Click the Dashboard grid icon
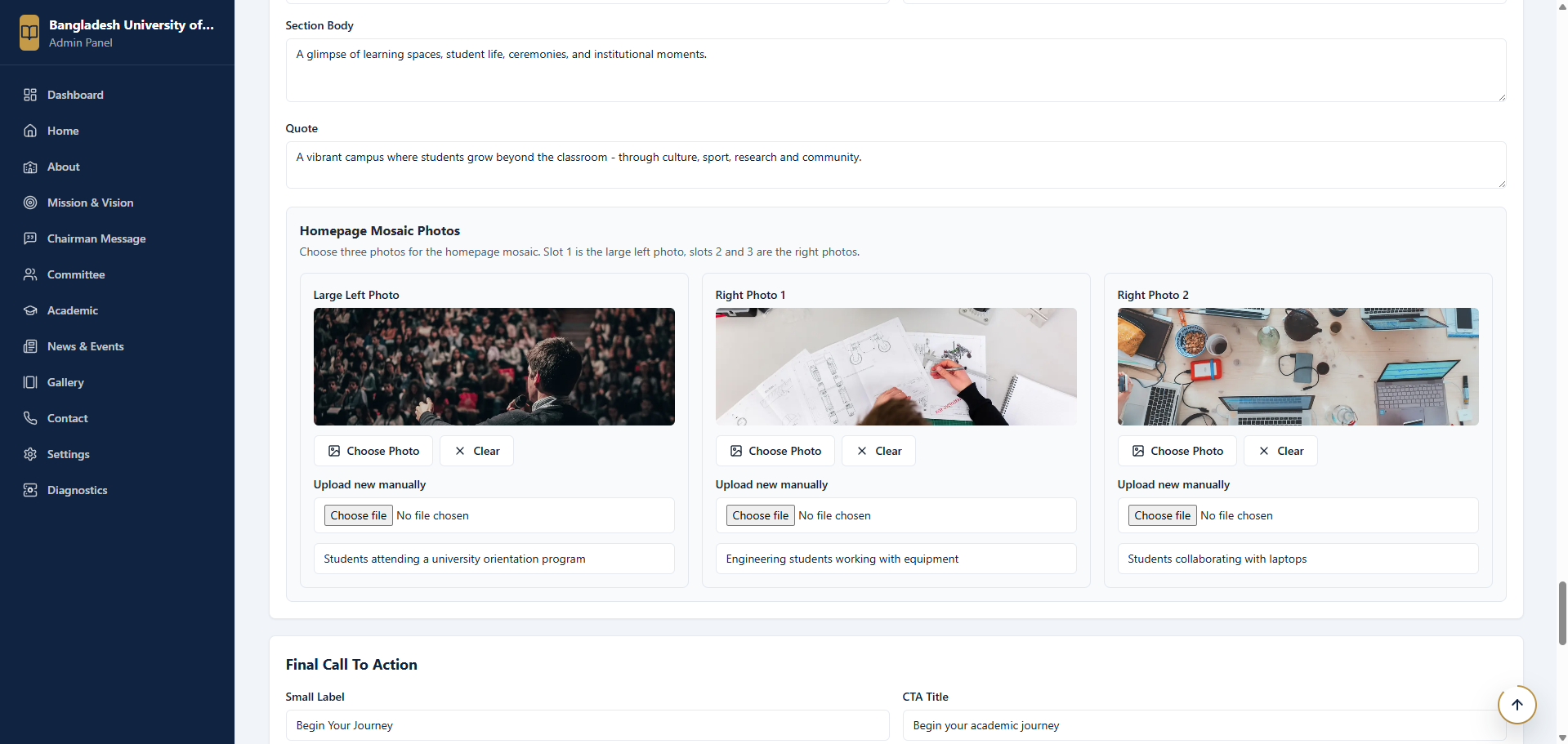The height and width of the screenshot is (744, 1568). click(x=30, y=95)
